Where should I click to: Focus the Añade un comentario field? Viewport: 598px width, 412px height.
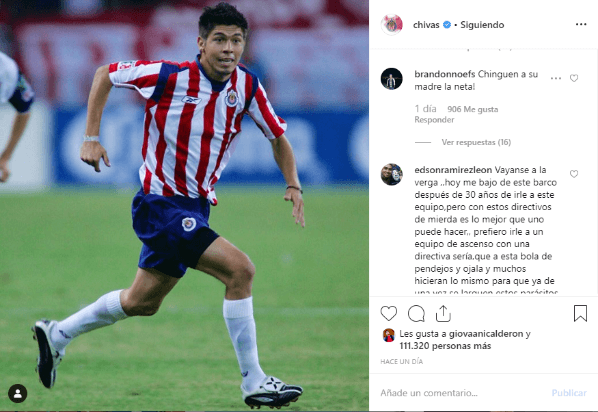click(x=463, y=393)
